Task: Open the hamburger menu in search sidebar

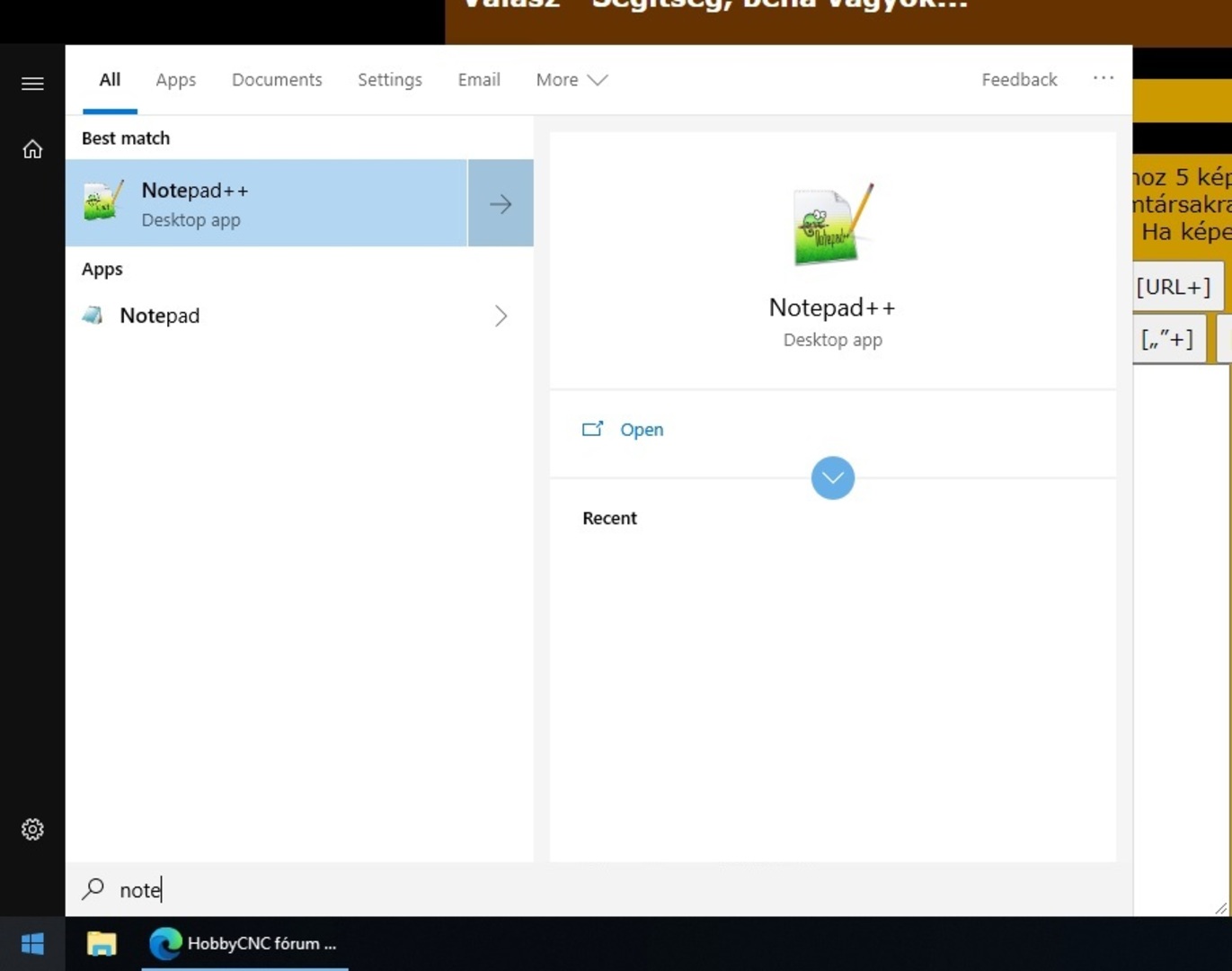Action: coord(32,84)
